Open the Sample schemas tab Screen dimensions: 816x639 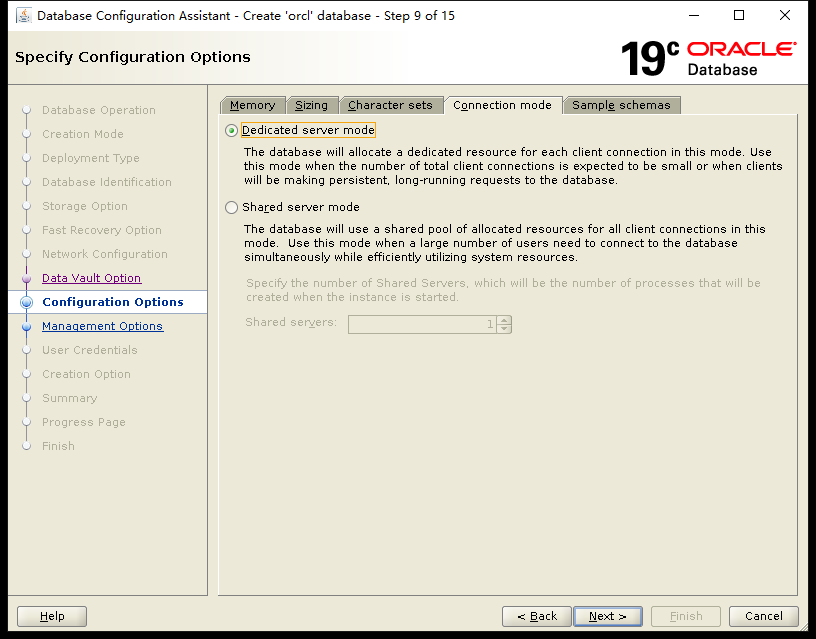tap(621, 105)
